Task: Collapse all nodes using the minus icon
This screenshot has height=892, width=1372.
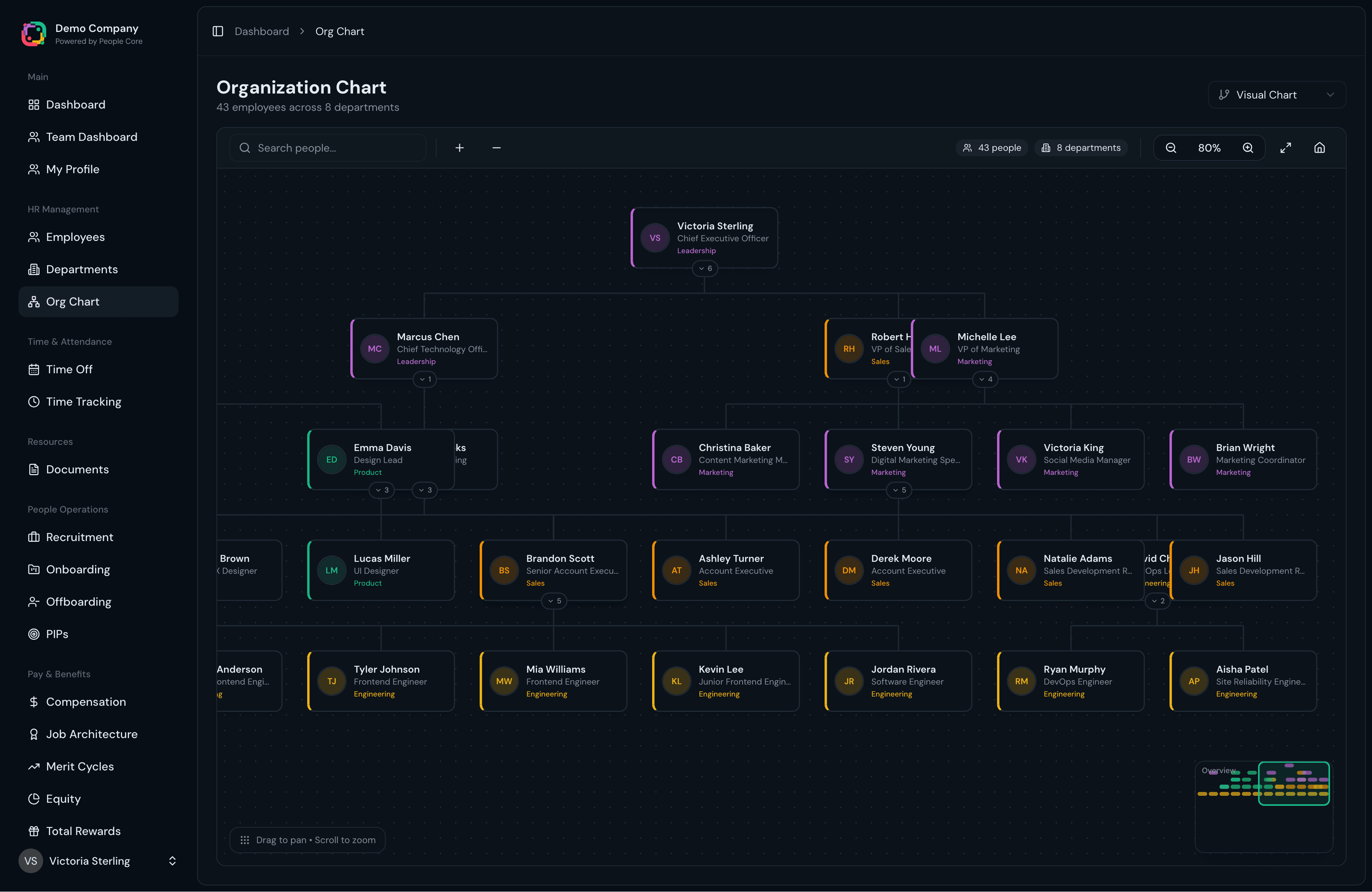Action: click(x=496, y=147)
